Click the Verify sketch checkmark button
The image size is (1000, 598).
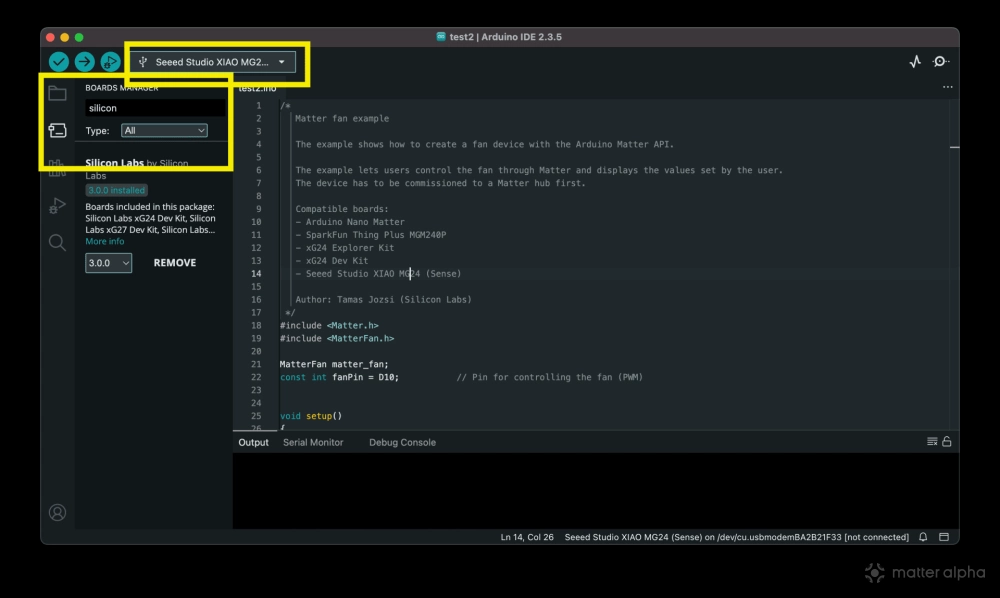59,62
